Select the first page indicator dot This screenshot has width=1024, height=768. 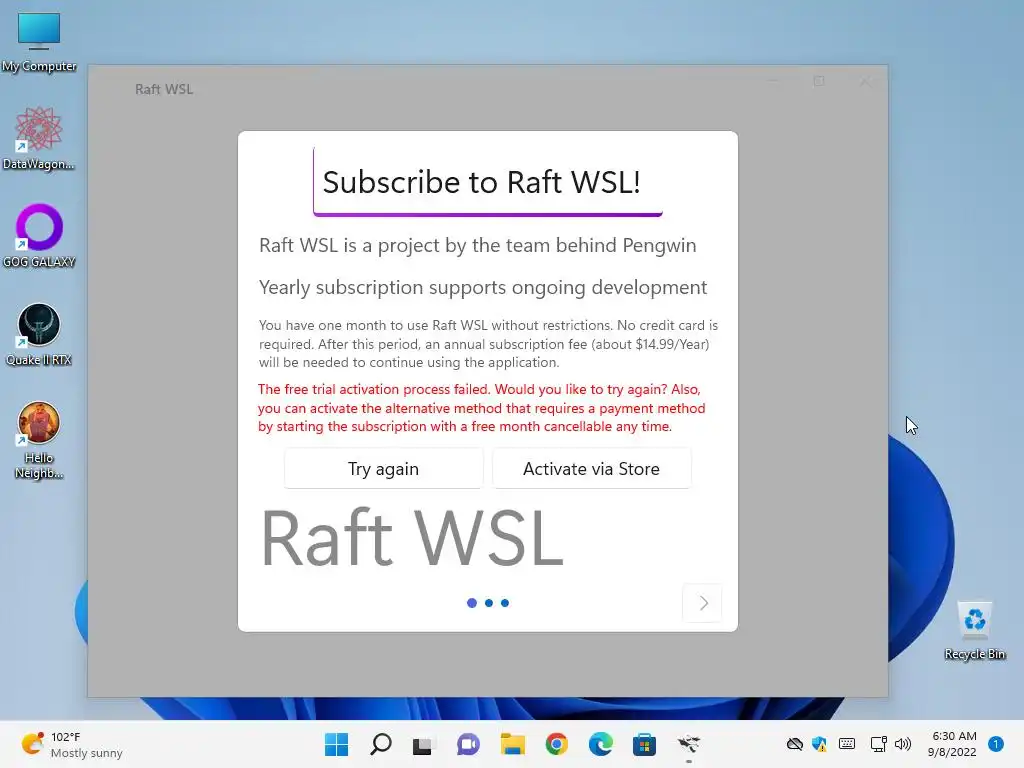tap(472, 603)
